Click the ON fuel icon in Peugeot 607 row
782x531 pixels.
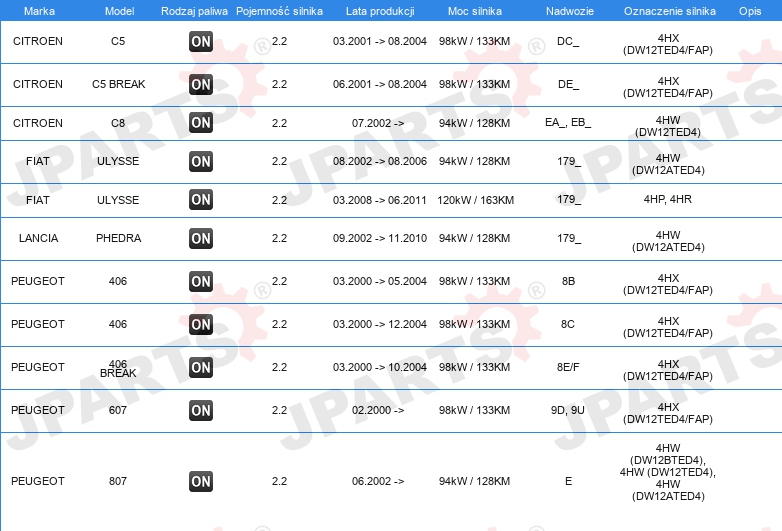[201, 410]
